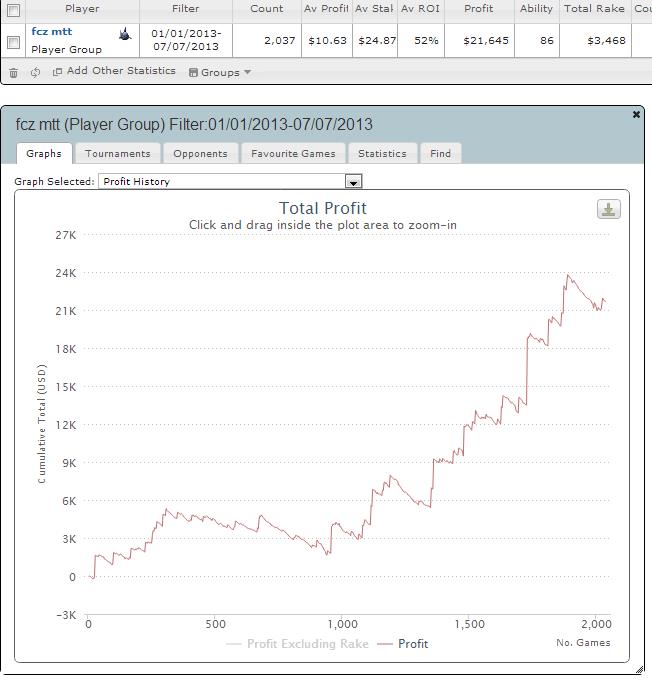Download the Total Profit chart

point(609,209)
